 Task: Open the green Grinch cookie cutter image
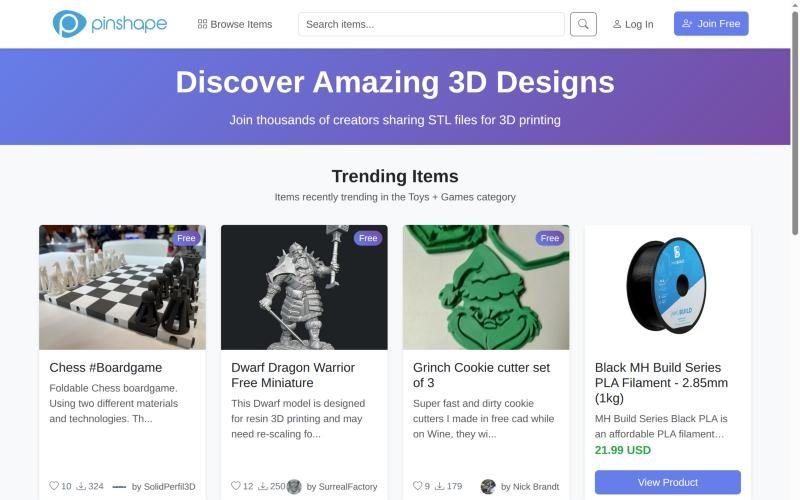coord(486,287)
